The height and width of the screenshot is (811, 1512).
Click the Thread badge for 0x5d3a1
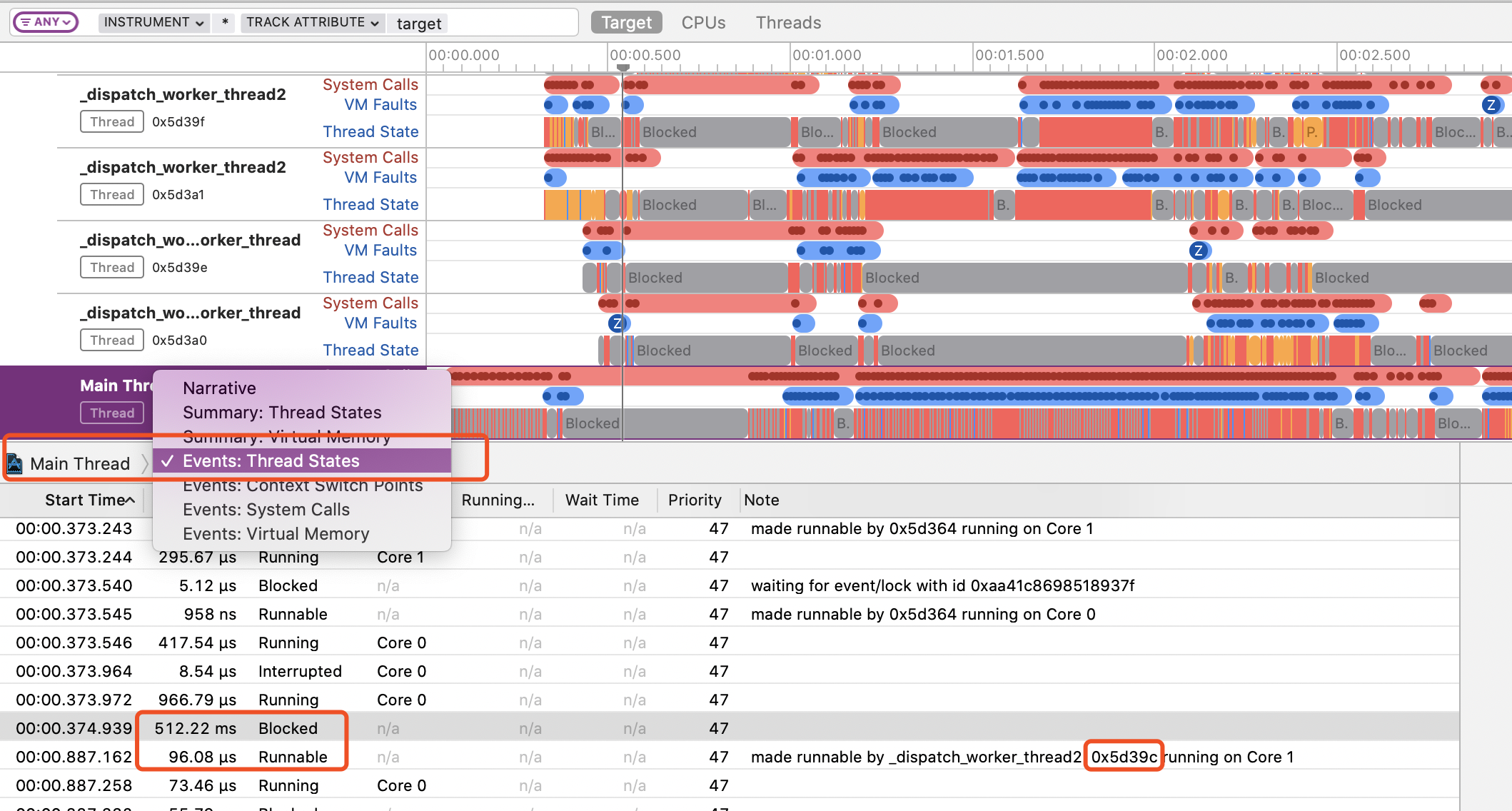pyautogui.click(x=112, y=195)
